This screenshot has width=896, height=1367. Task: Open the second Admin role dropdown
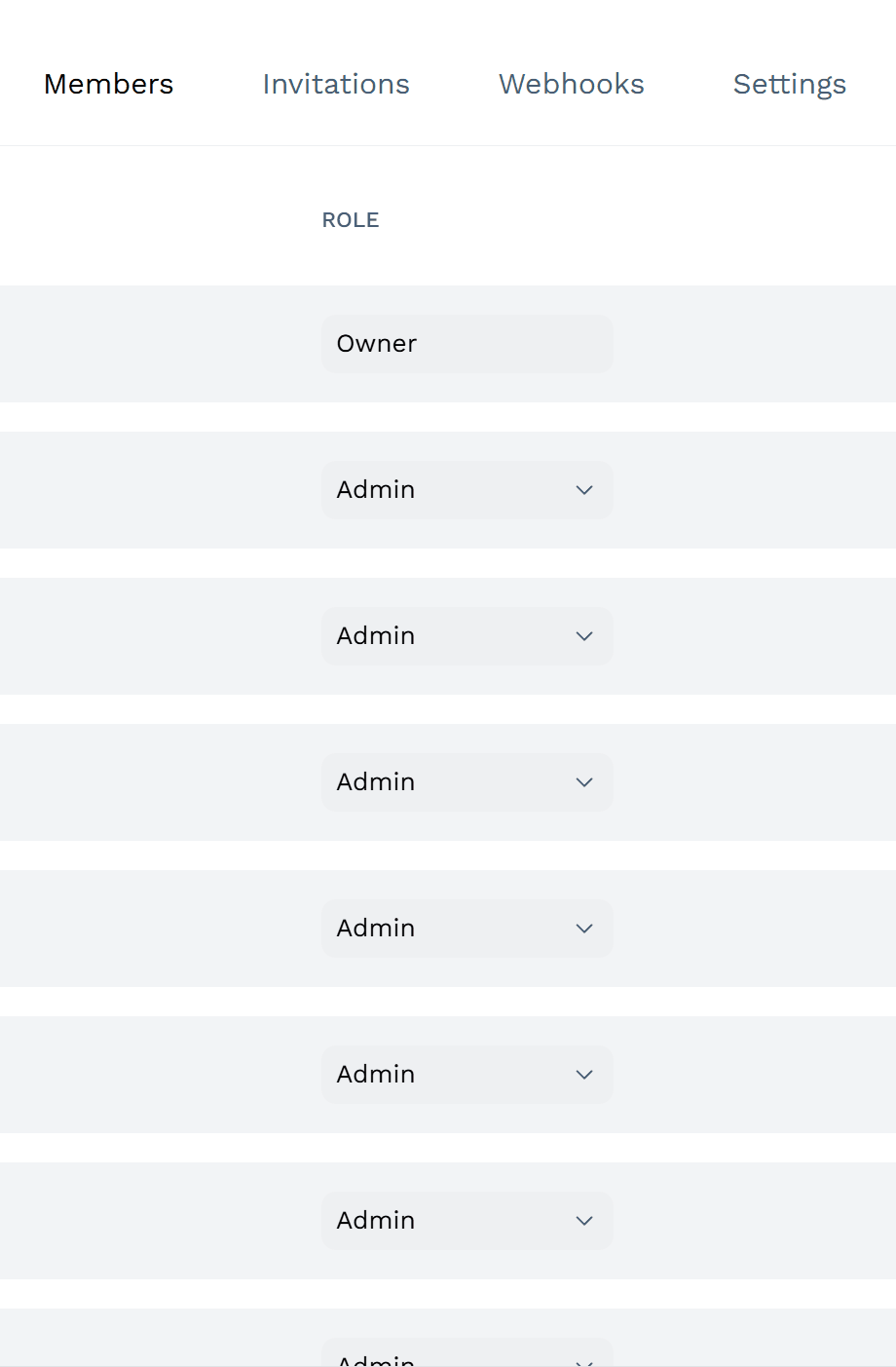tap(467, 636)
